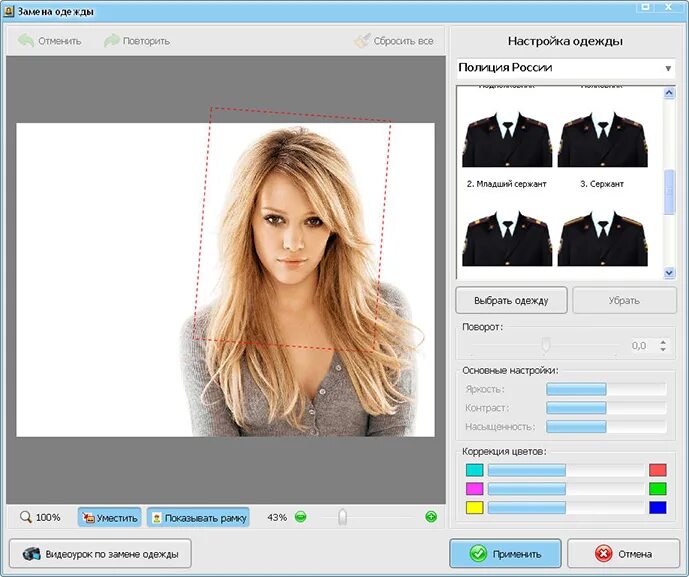Click Видеоурок по замене одежды button

pos(100,554)
